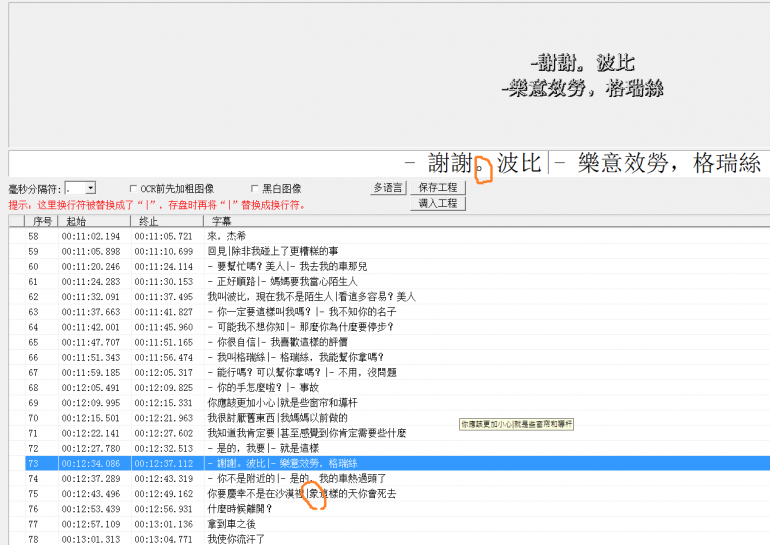Select row 76 什麼時候離開
This screenshot has width=770, height=545.
click(x=397, y=509)
